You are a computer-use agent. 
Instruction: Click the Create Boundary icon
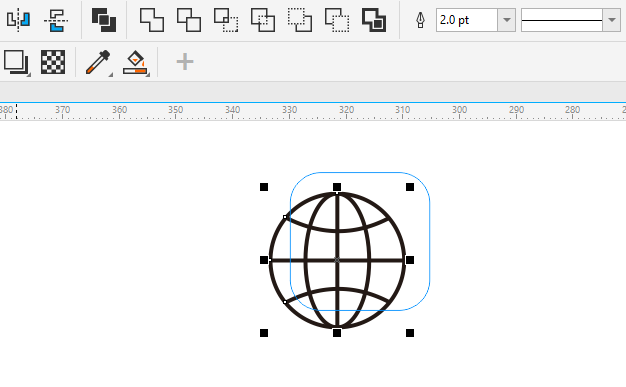(x=374, y=20)
